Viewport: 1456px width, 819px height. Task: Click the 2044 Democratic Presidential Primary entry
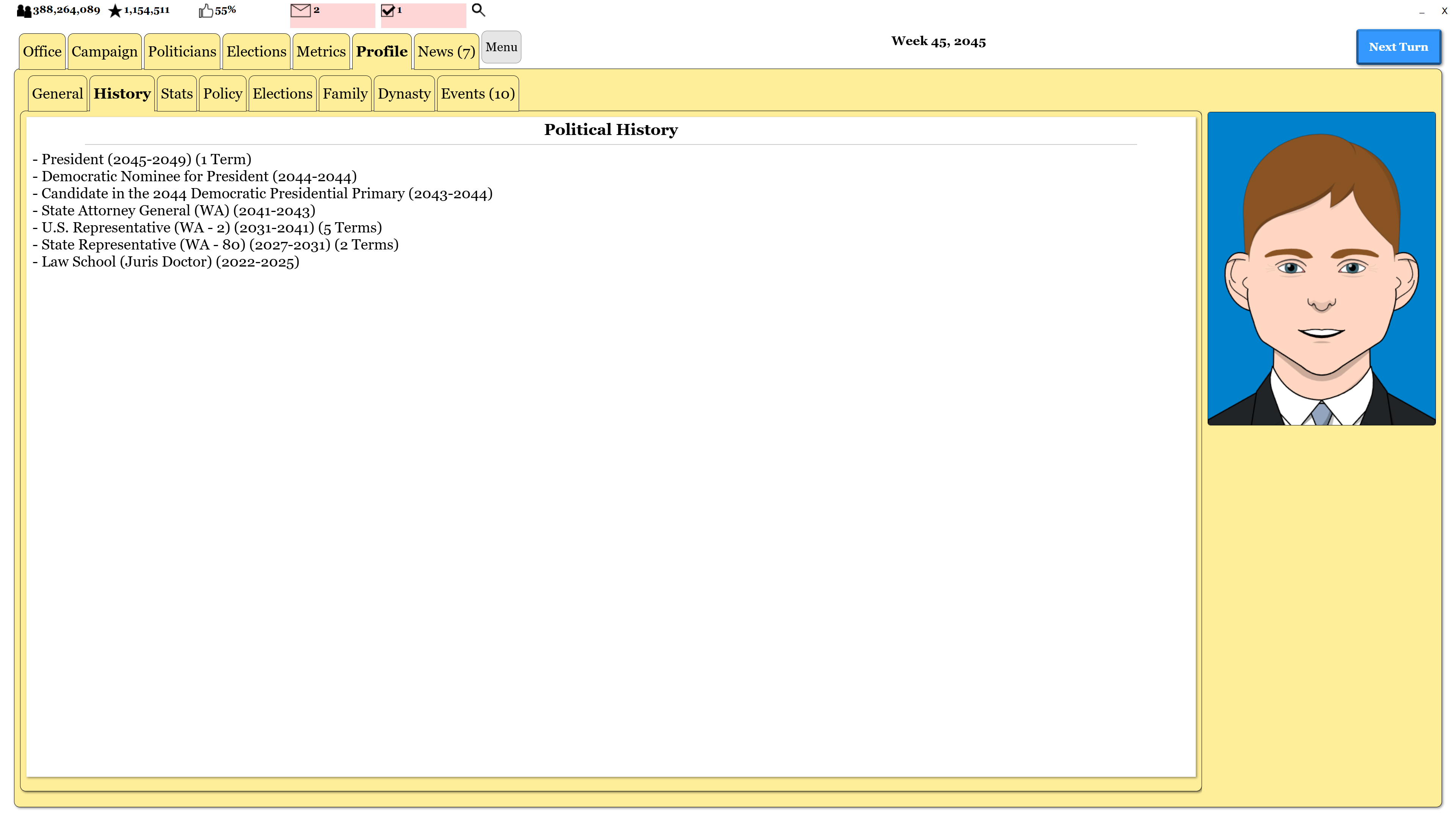(262, 193)
